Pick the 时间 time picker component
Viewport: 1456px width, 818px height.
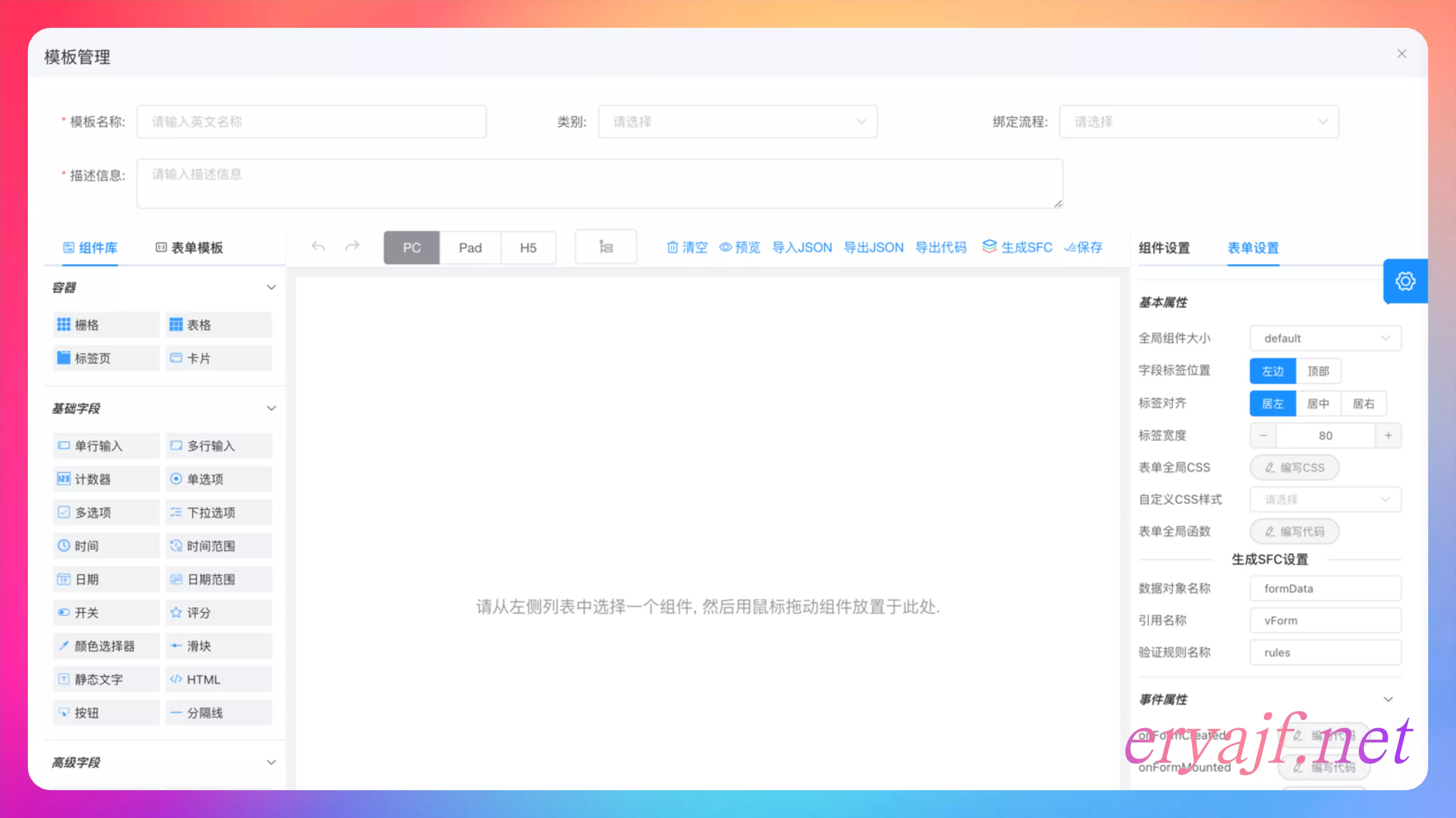click(x=106, y=546)
